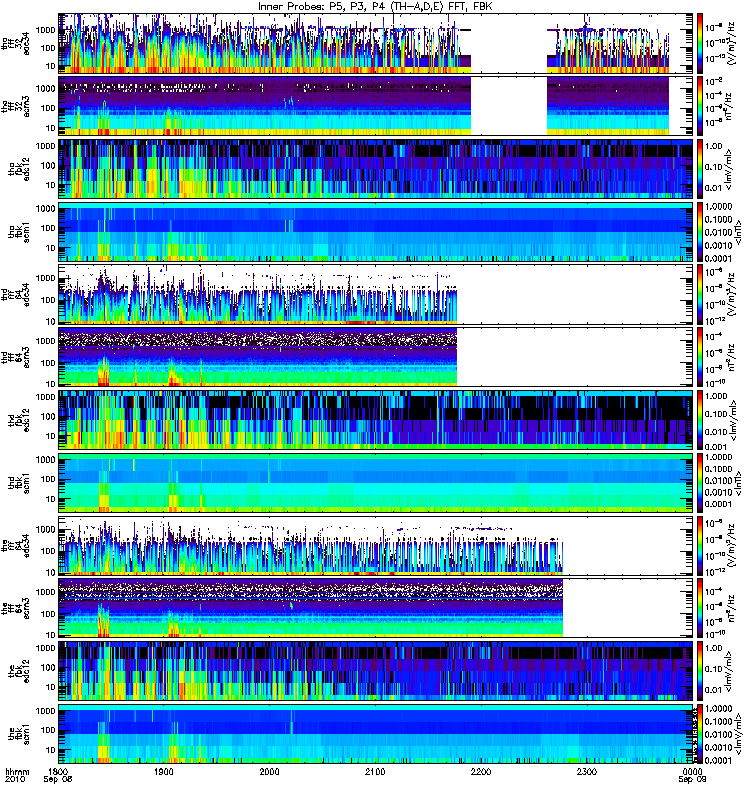This screenshot has width=750, height=800.
Task: Select the "tha fbk scm1" axis label
Action: point(19,232)
